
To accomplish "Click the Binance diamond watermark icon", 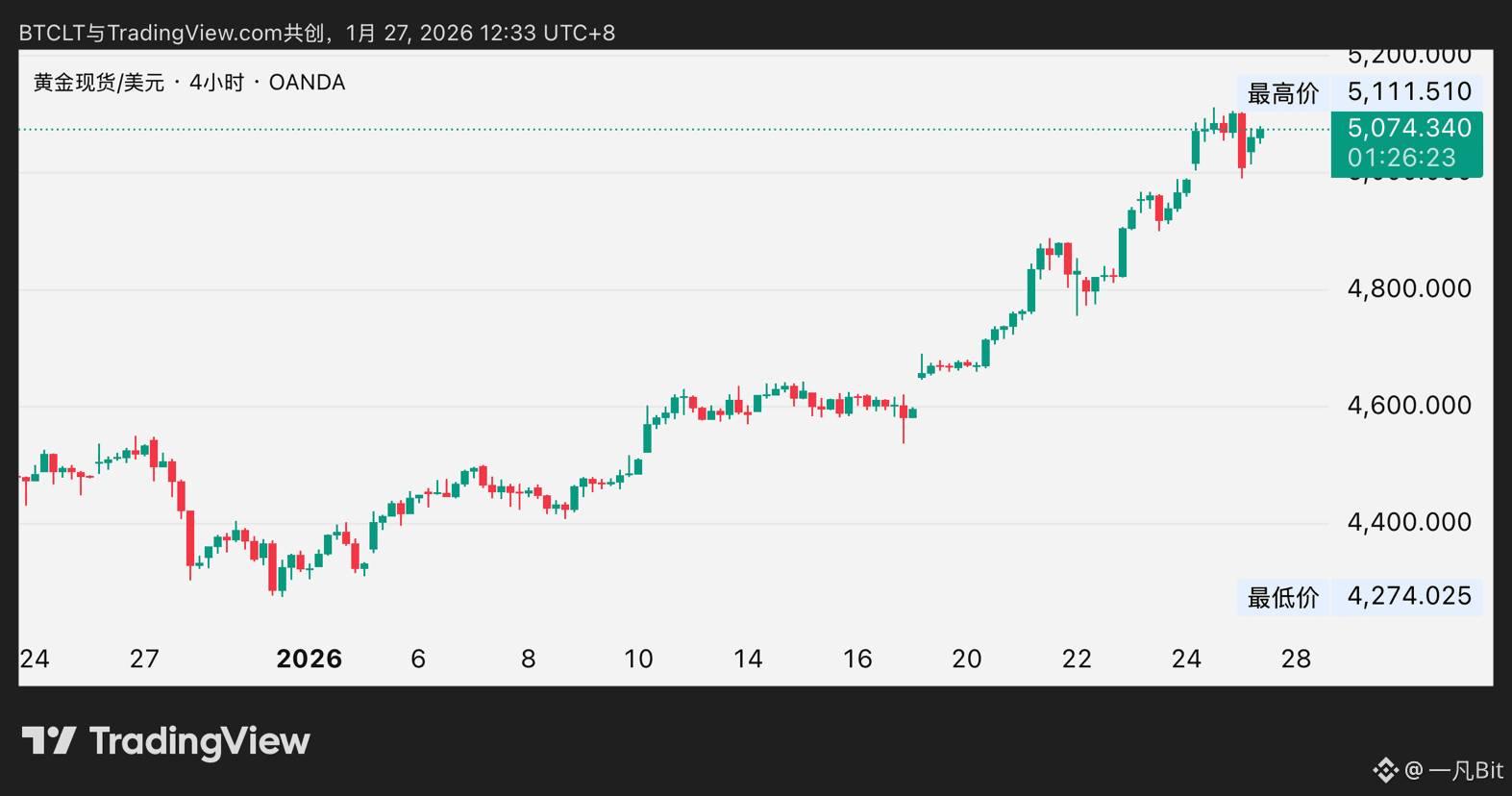I will click(1385, 770).
